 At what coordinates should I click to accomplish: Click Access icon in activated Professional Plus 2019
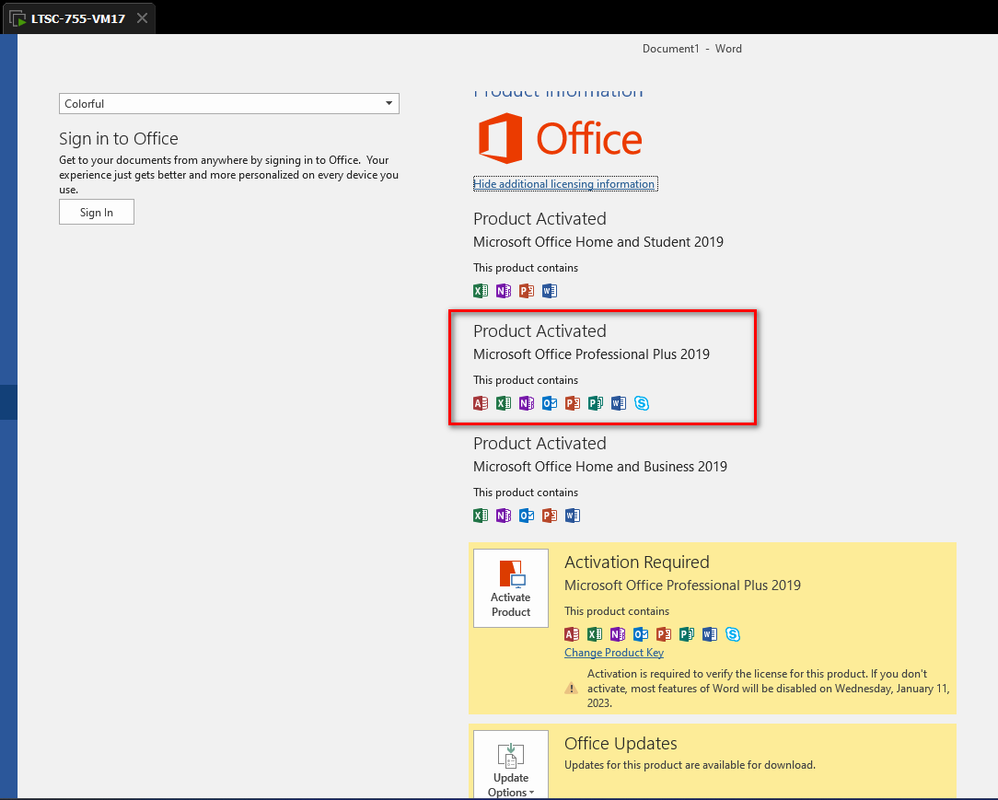point(481,403)
